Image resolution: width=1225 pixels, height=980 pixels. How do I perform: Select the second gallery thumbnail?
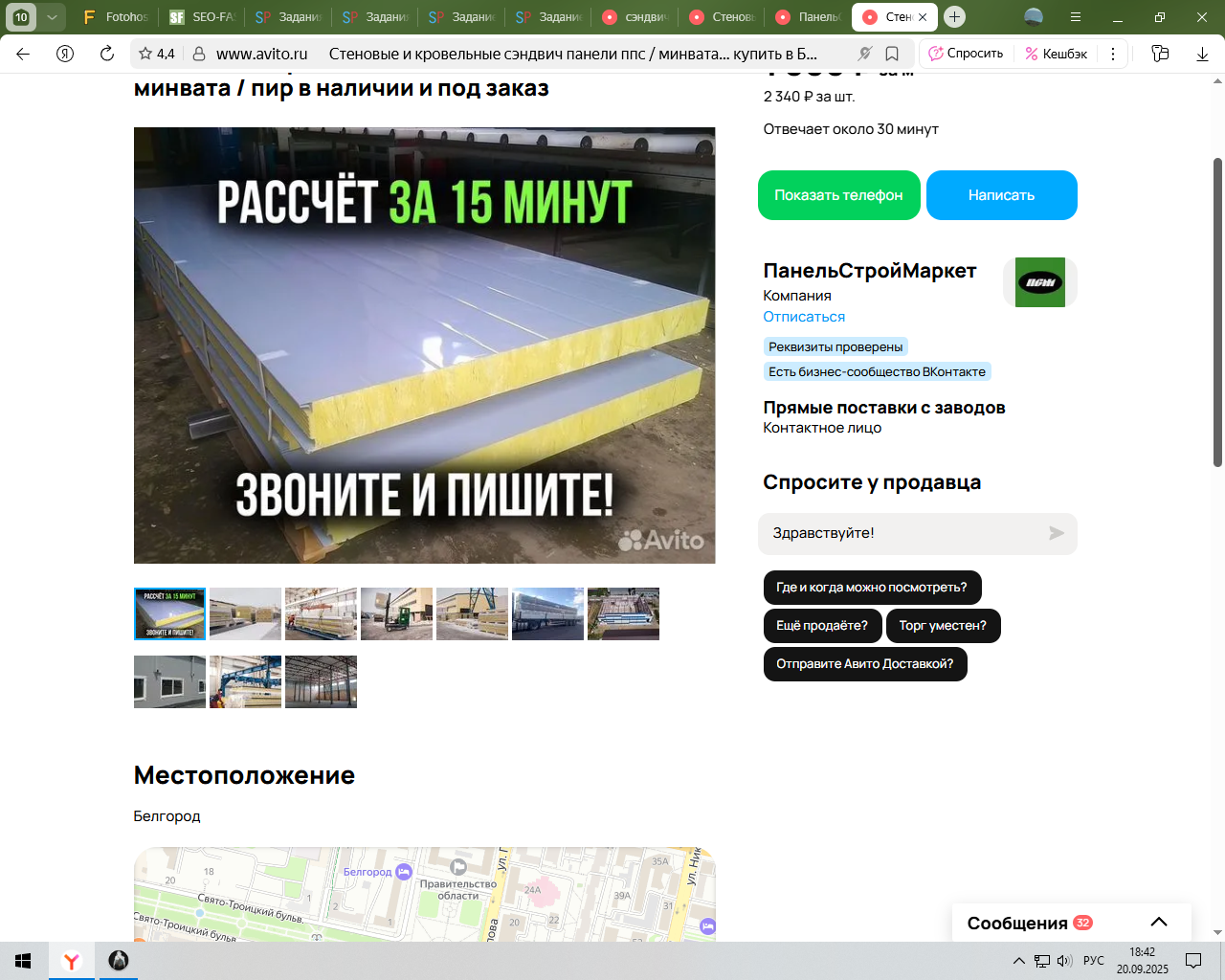(245, 614)
